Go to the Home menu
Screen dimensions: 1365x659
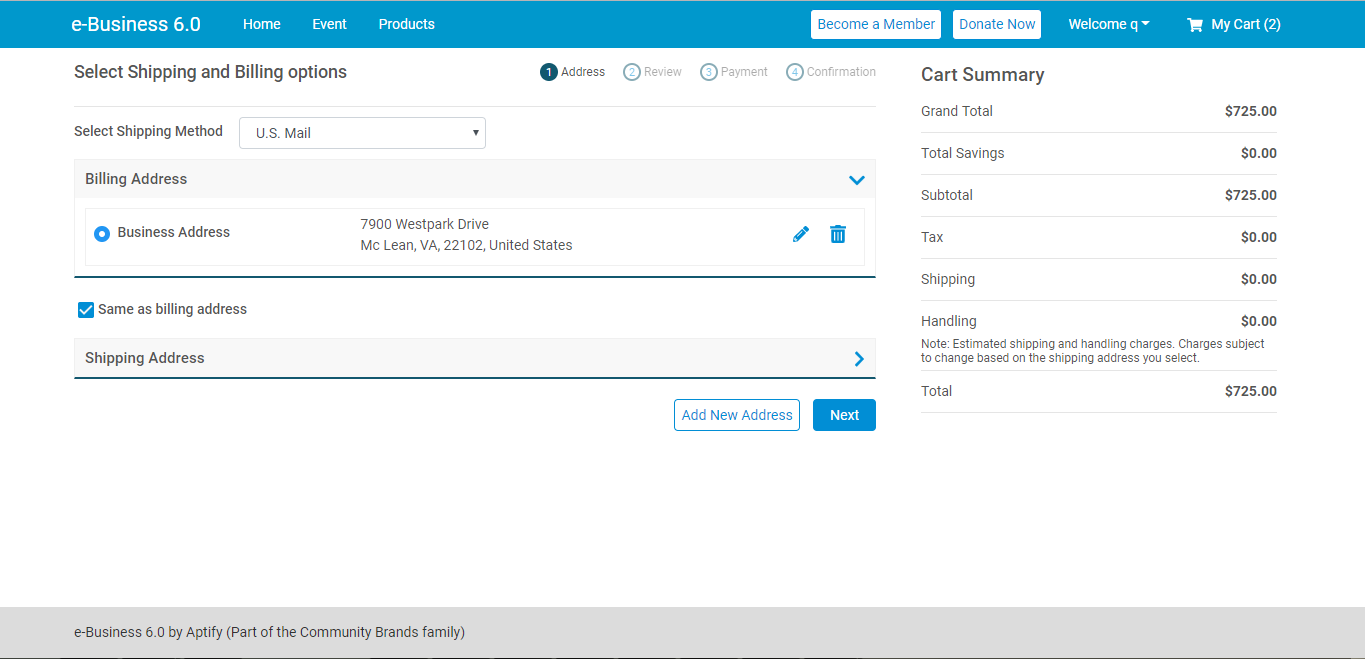262,24
